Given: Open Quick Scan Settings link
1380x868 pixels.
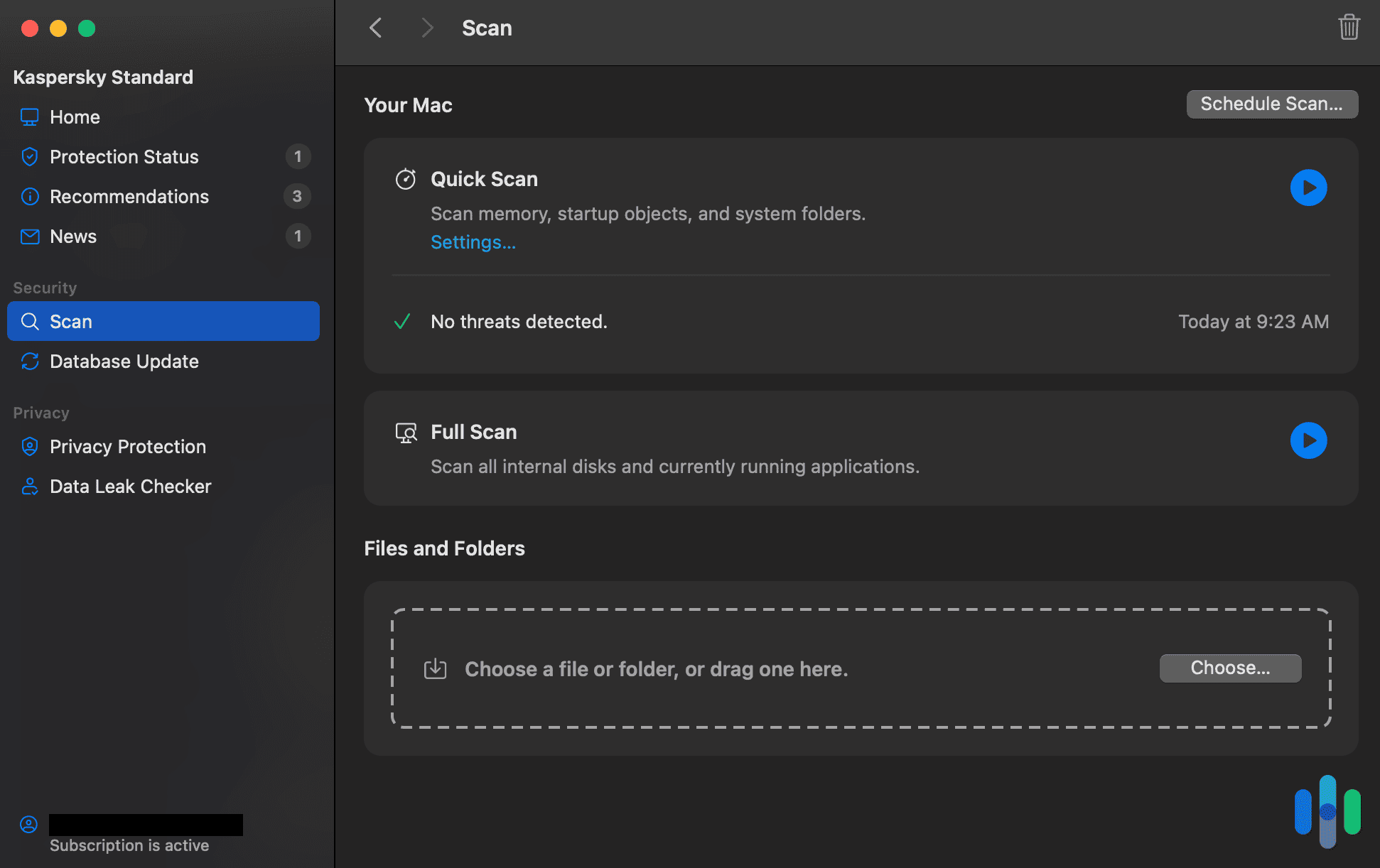Looking at the screenshot, I should click(473, 242).
